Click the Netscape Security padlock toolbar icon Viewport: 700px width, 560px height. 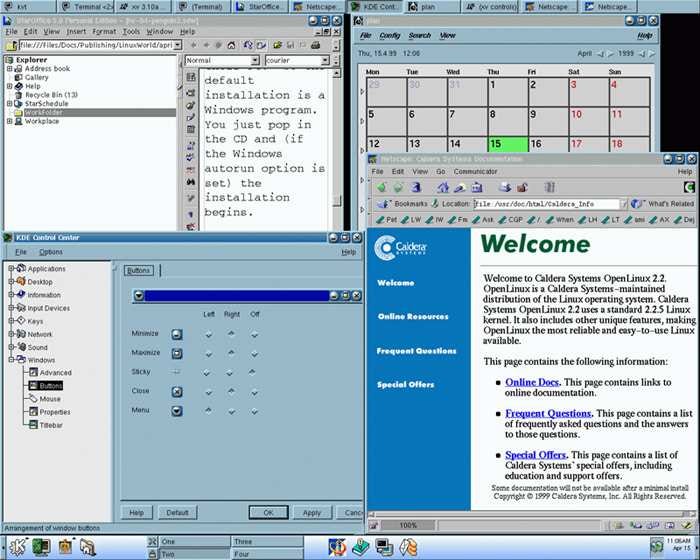pyautogui.click(x=522, y=187)
